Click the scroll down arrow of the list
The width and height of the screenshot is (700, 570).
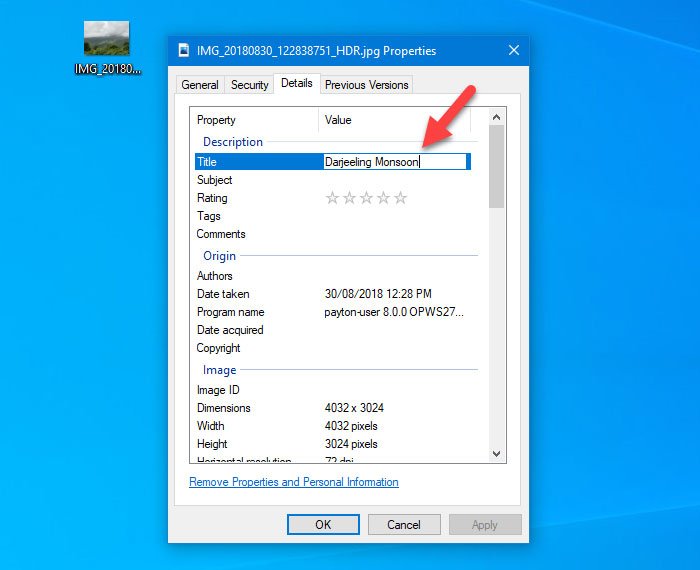(x=496, y=454)
